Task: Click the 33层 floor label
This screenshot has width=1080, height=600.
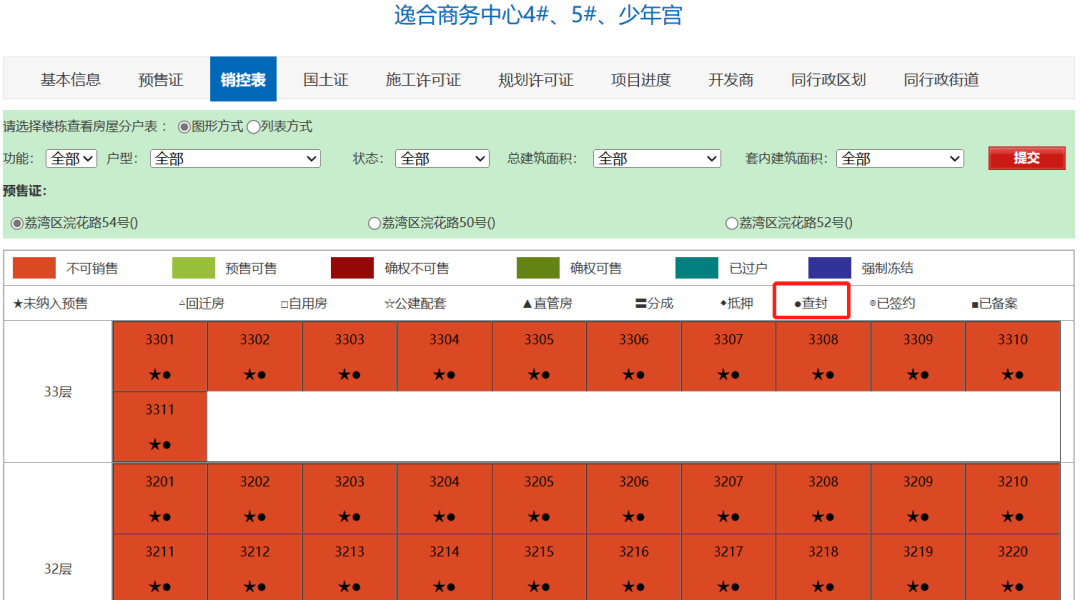Action: click(x=58, y=392)
